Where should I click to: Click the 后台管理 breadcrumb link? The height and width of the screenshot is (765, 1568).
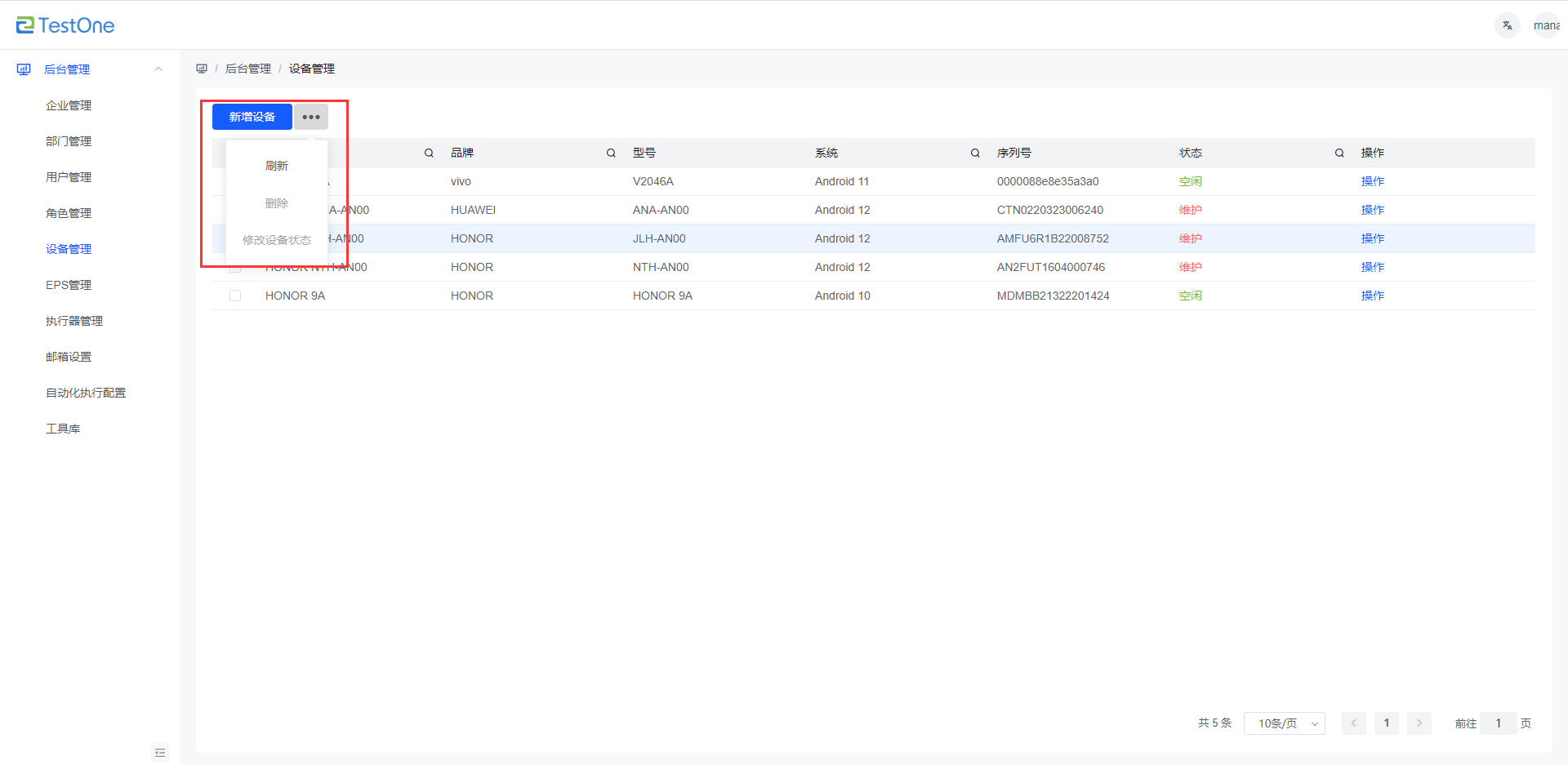coord(248,69)
